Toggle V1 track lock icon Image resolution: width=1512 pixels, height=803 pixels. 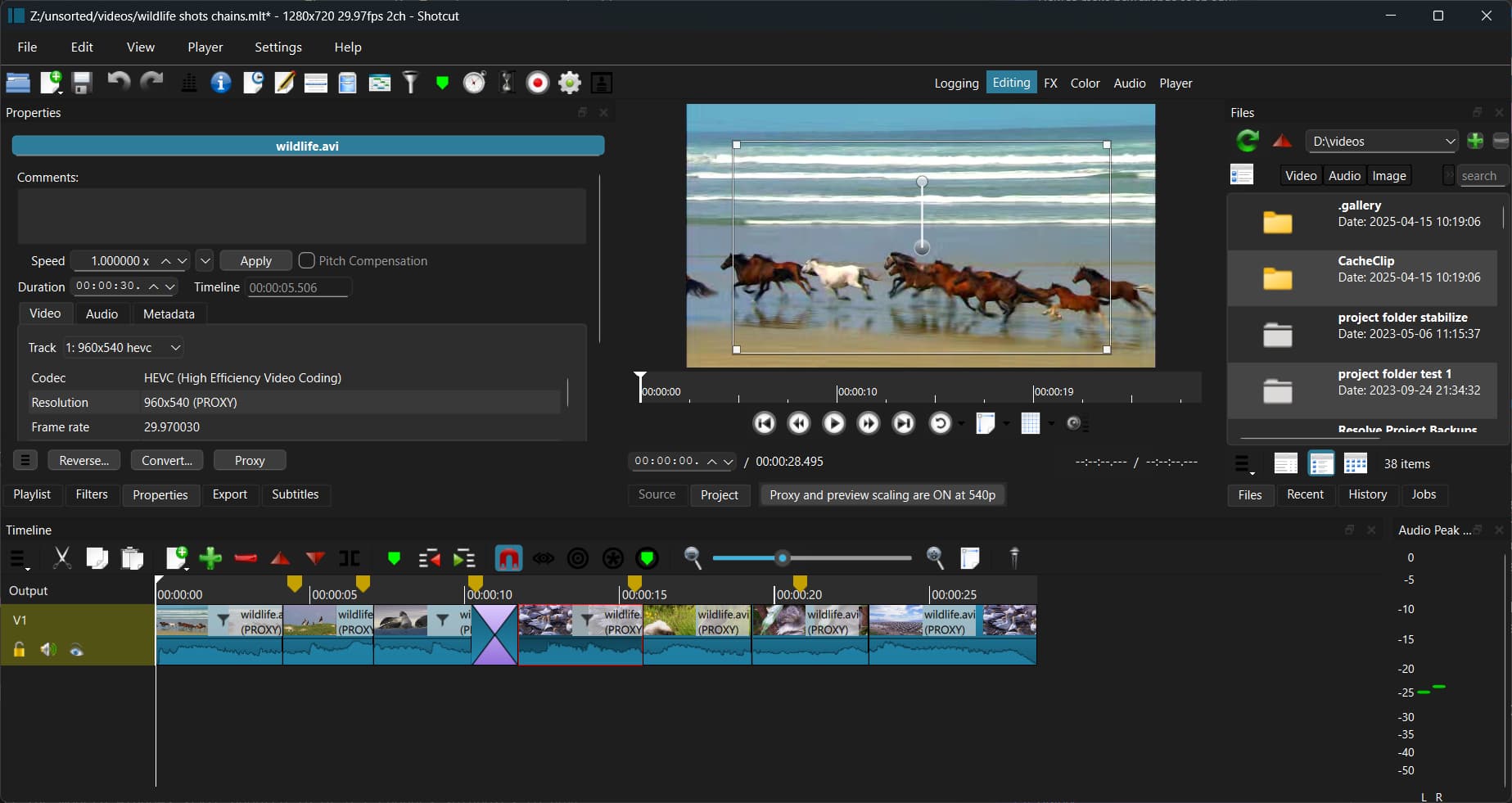[x=19, y=650]
